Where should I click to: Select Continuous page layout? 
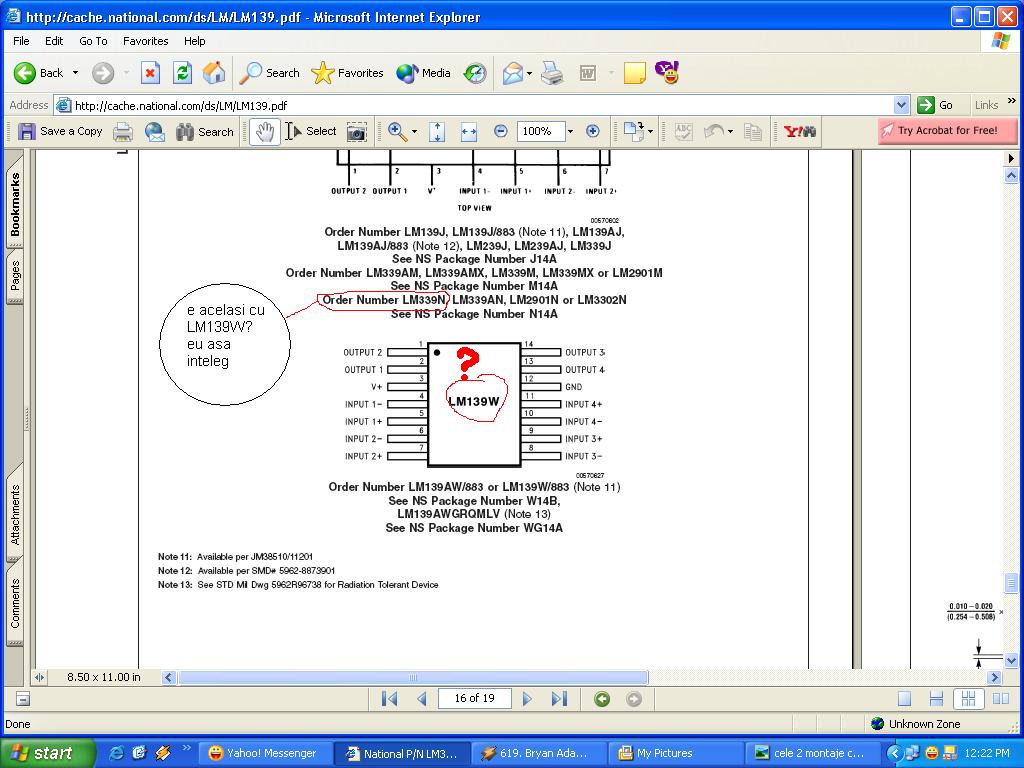coord(936,699)
